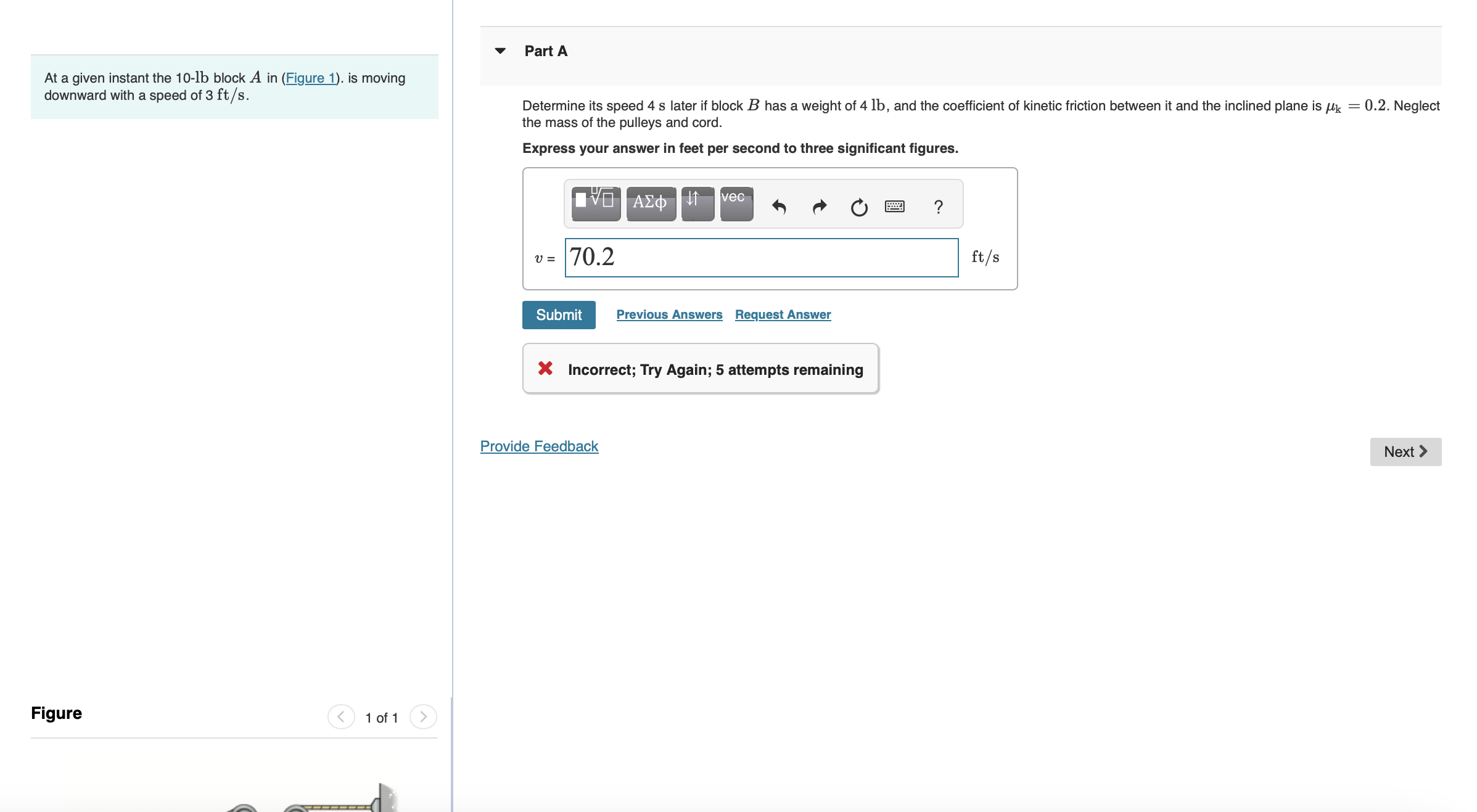The height and width of the screenshot is (812, 1477).
Task: Click Request Answer
Action: tap(782, 314)
